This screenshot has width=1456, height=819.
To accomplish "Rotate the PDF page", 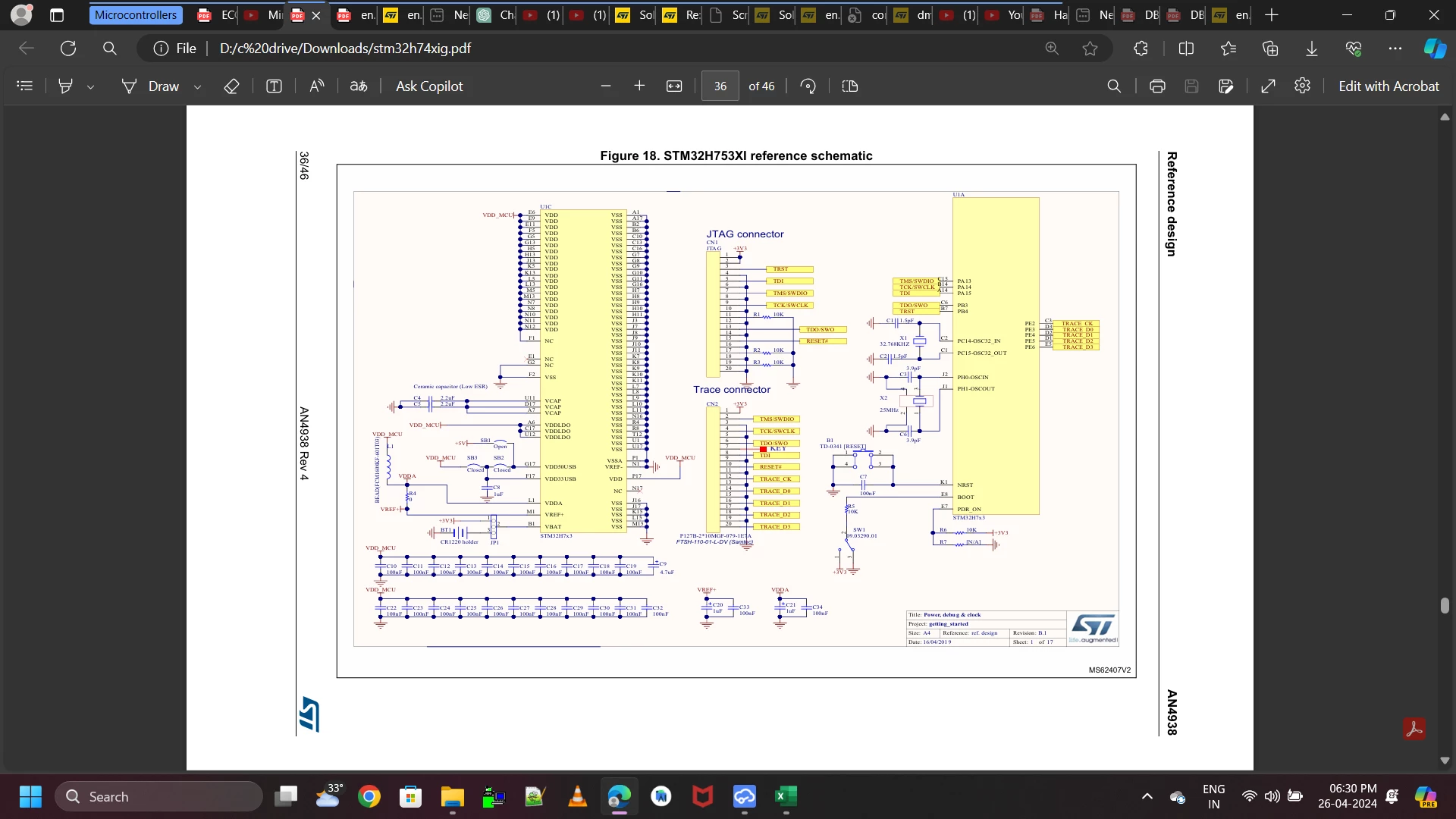I will [x=808, y=86].
